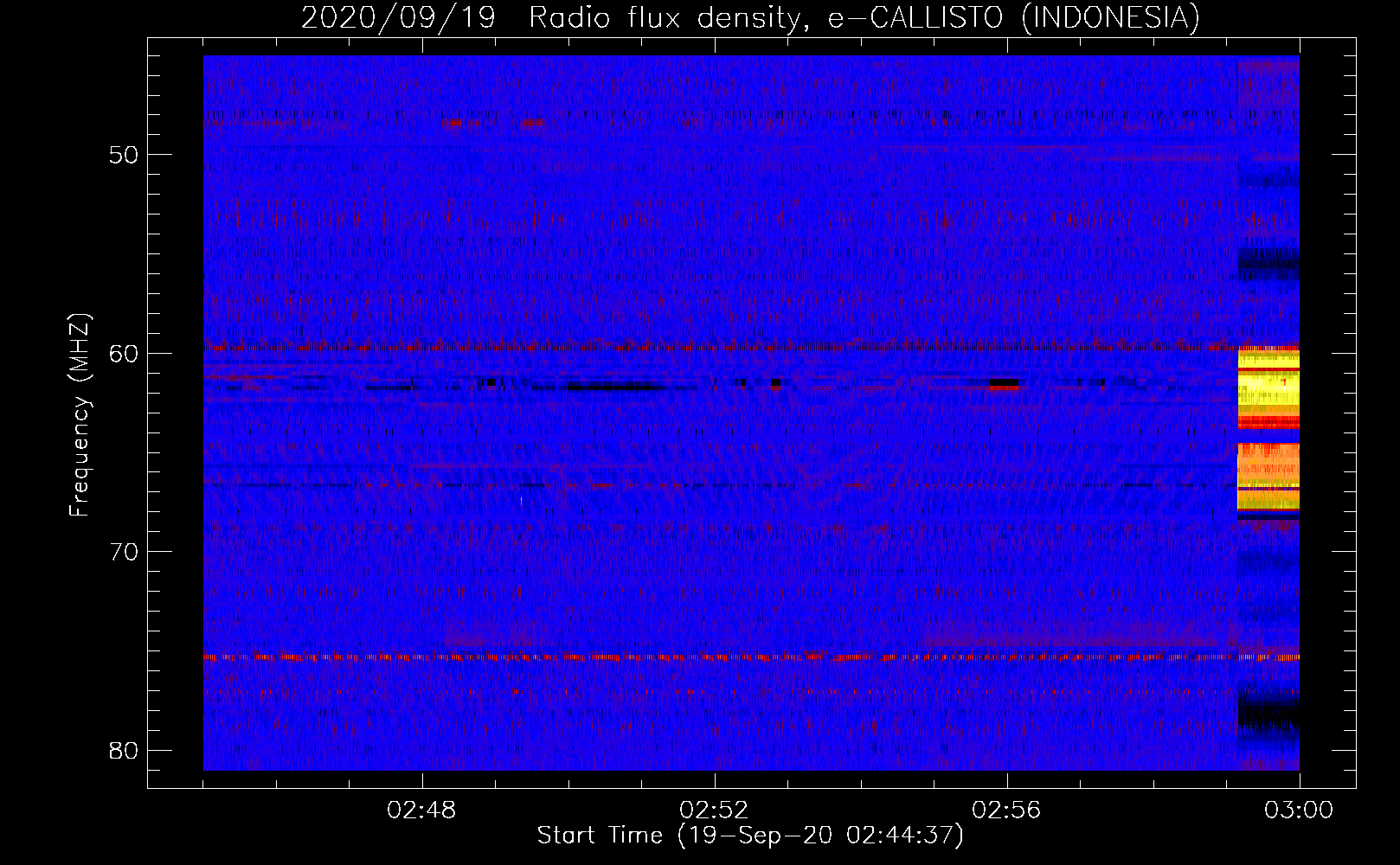Click the 50 frequency axis tick label

(x=124, y=155)
